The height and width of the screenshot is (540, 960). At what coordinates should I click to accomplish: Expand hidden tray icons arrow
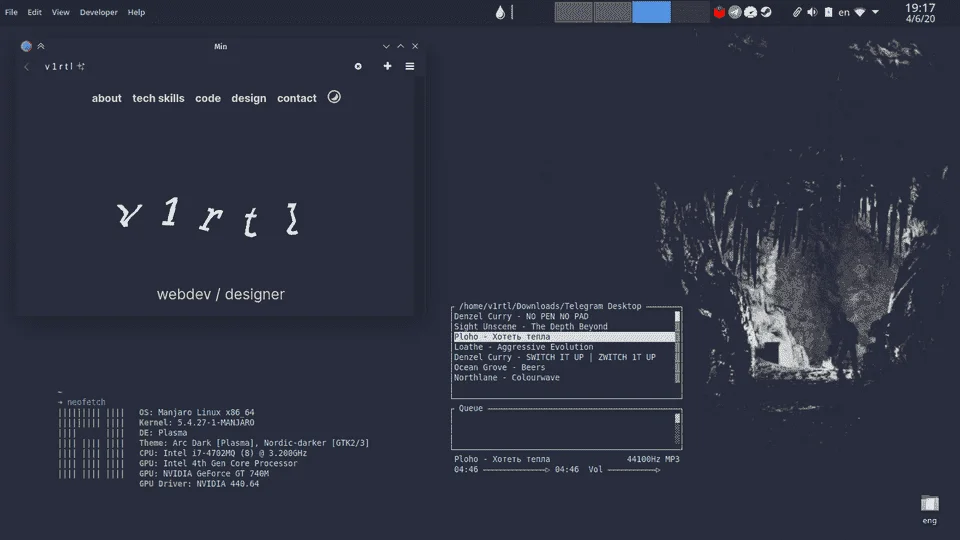click(876, 12)
